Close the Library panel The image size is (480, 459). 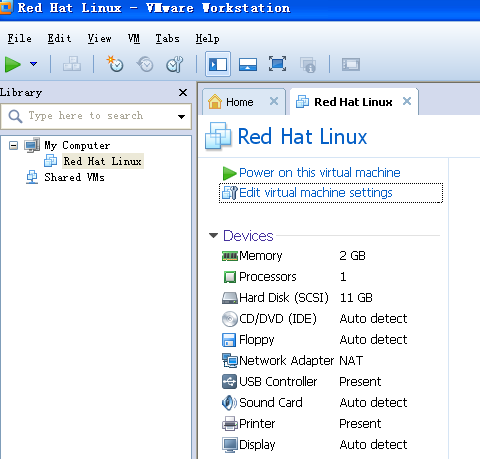pyautogui.click(x=183, y=92)
